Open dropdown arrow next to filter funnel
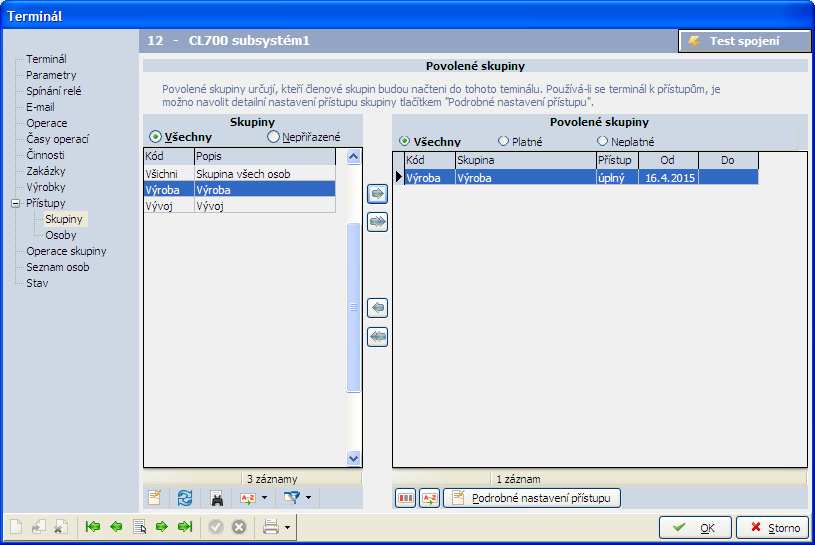This screenshot has height=545, width=815. pyautogui.click(x=308, y=498)
